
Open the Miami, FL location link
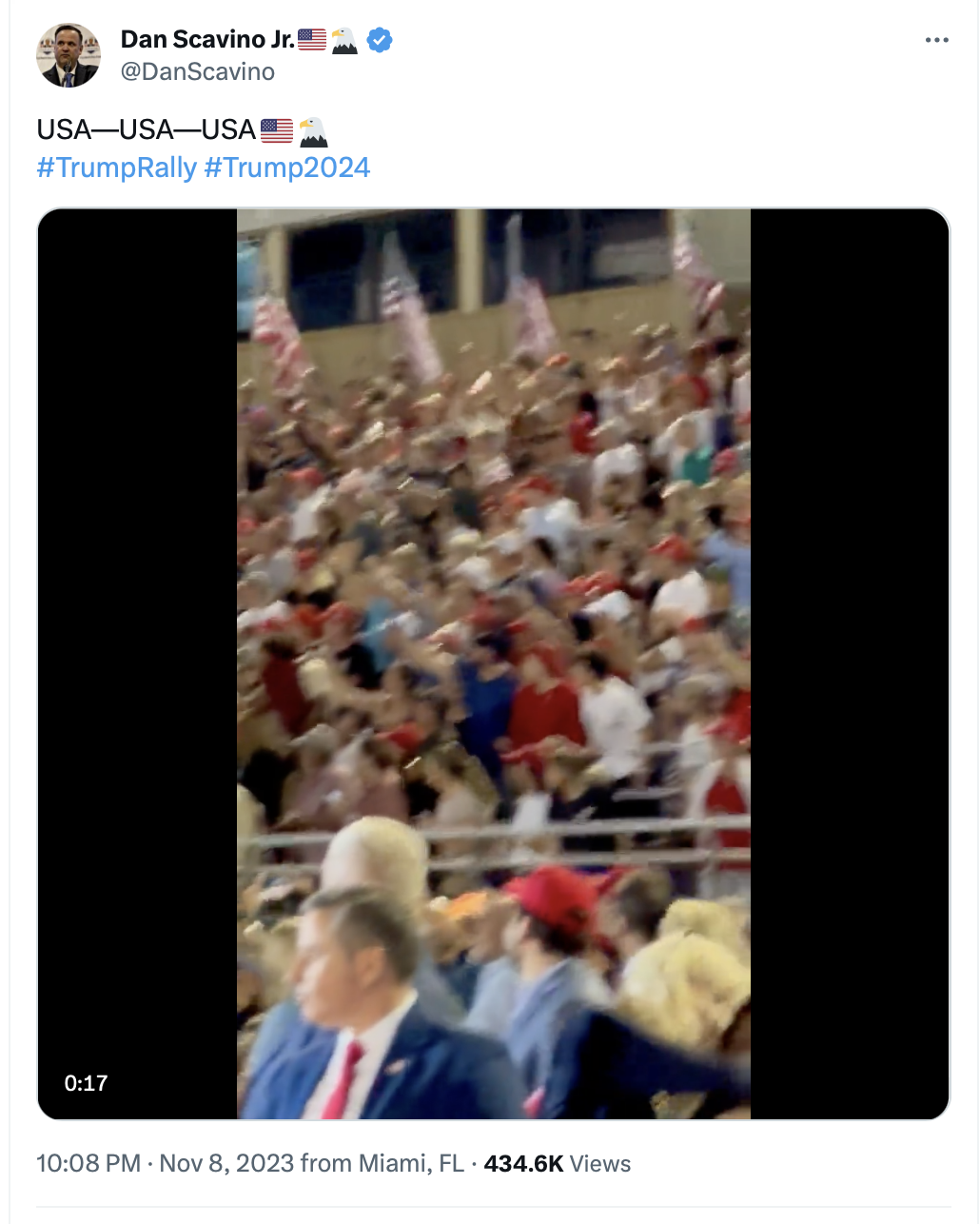pos(411,1163)
